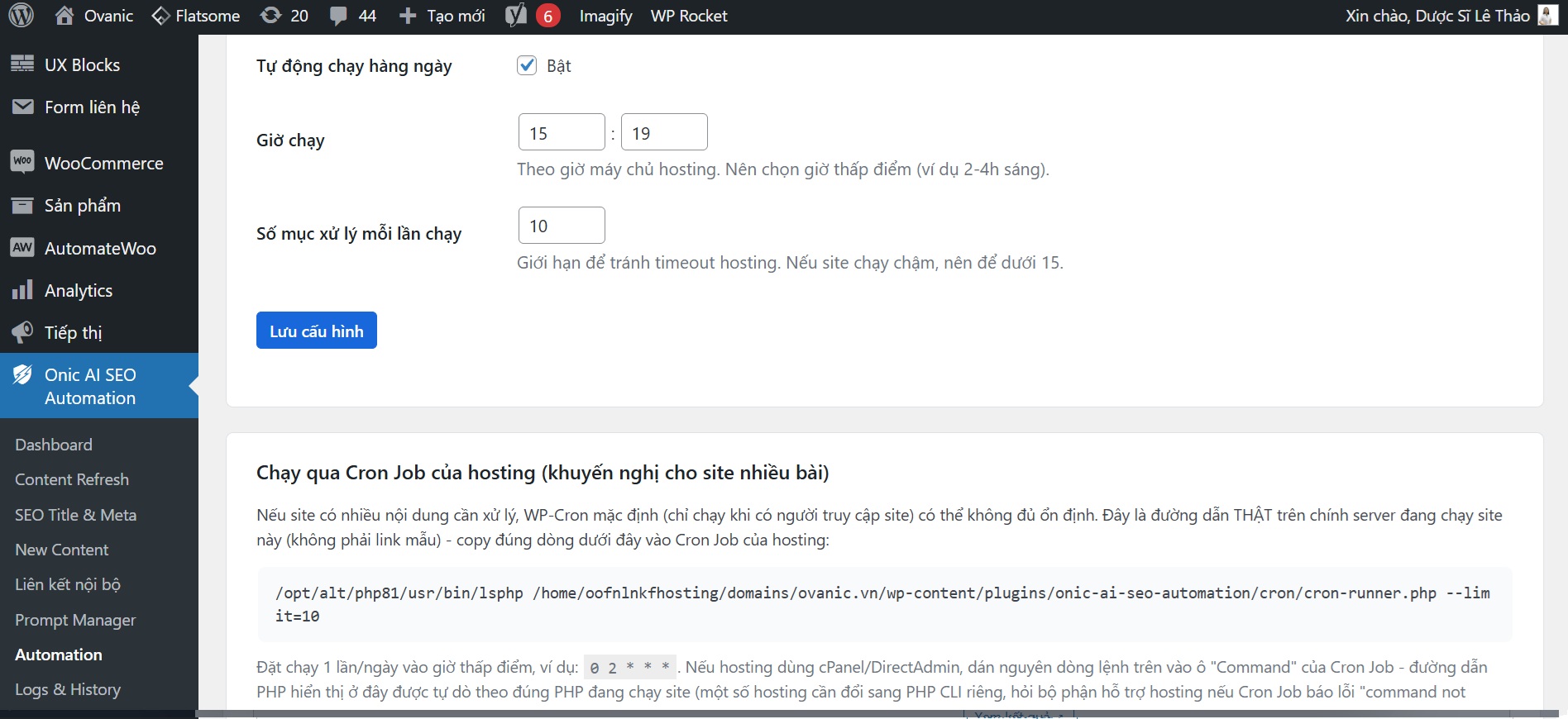Click the WooCommerce sidebar icon
1568x719 pixels.
pos(22,161)
